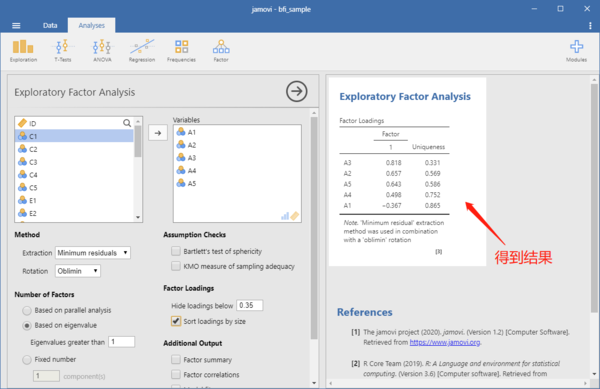Maximize the jamovi window
Viewport: 600px width, 389px height.
coord(560,8)
